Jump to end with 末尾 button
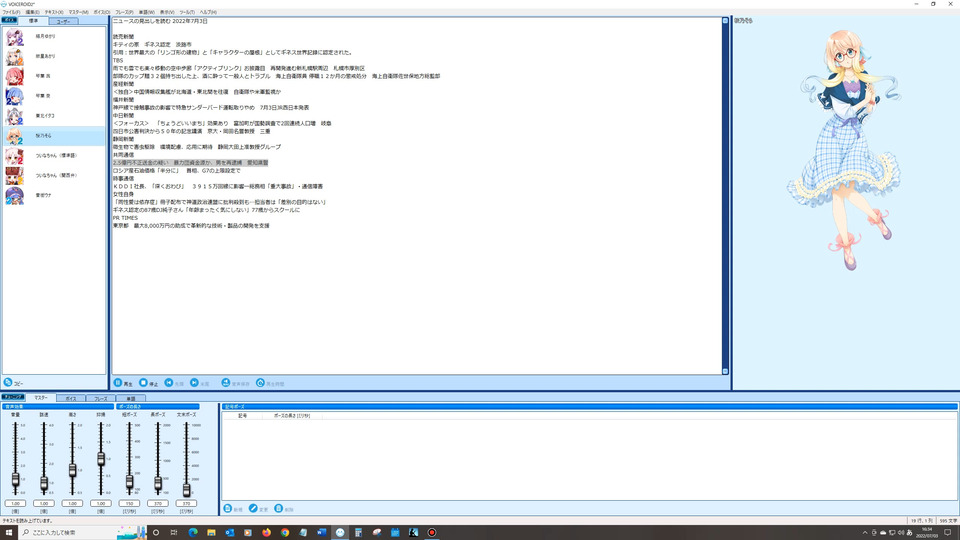960x540 pixels. [200, 383]
